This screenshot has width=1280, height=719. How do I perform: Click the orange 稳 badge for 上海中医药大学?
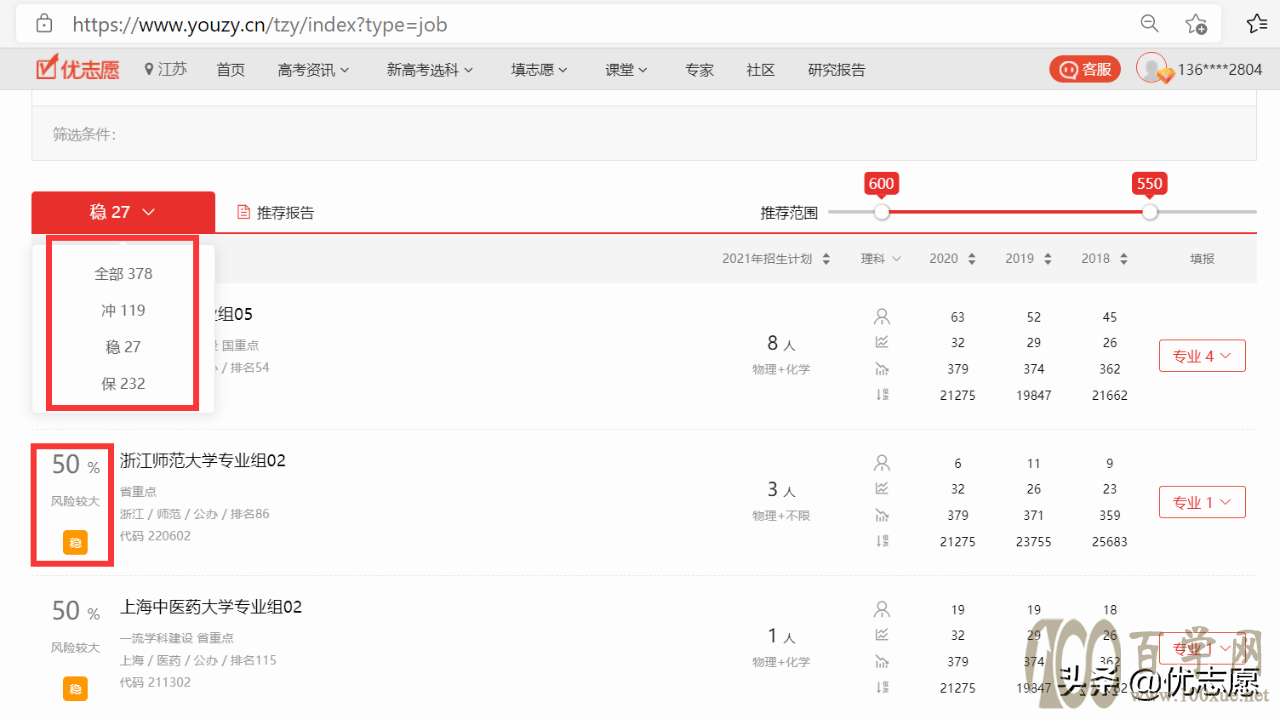[75, 688]
